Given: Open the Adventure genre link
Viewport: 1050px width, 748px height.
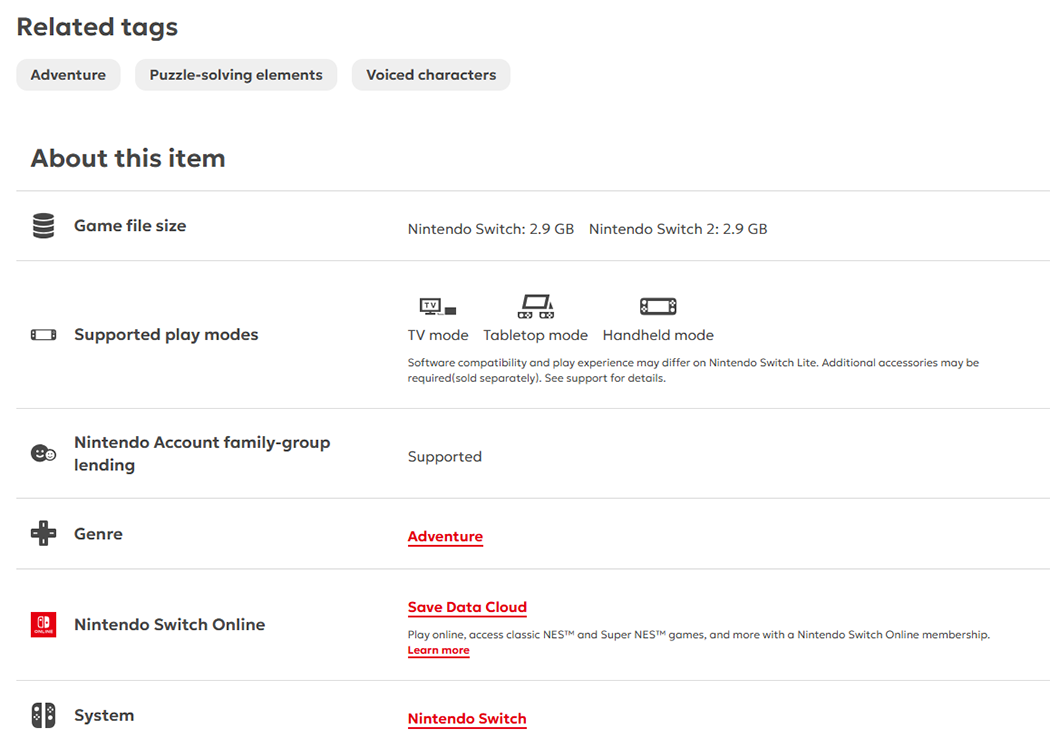Looking at the screenshot, I should pos(445,536).
